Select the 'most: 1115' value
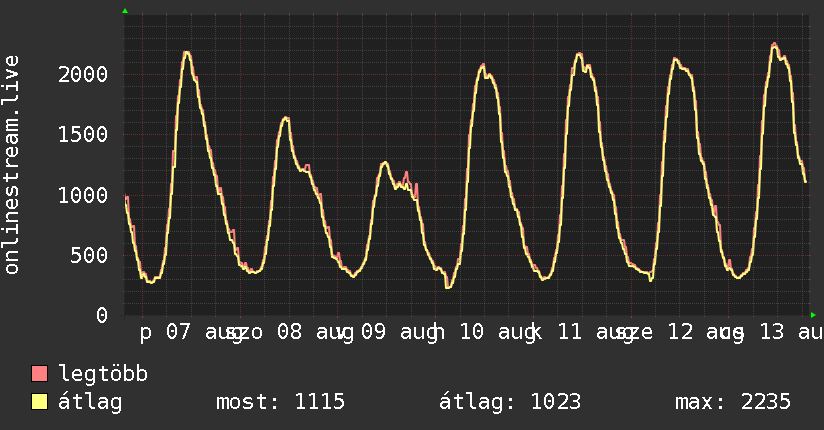824x430 pixels. pyautogui.click(x=280, y=402)
